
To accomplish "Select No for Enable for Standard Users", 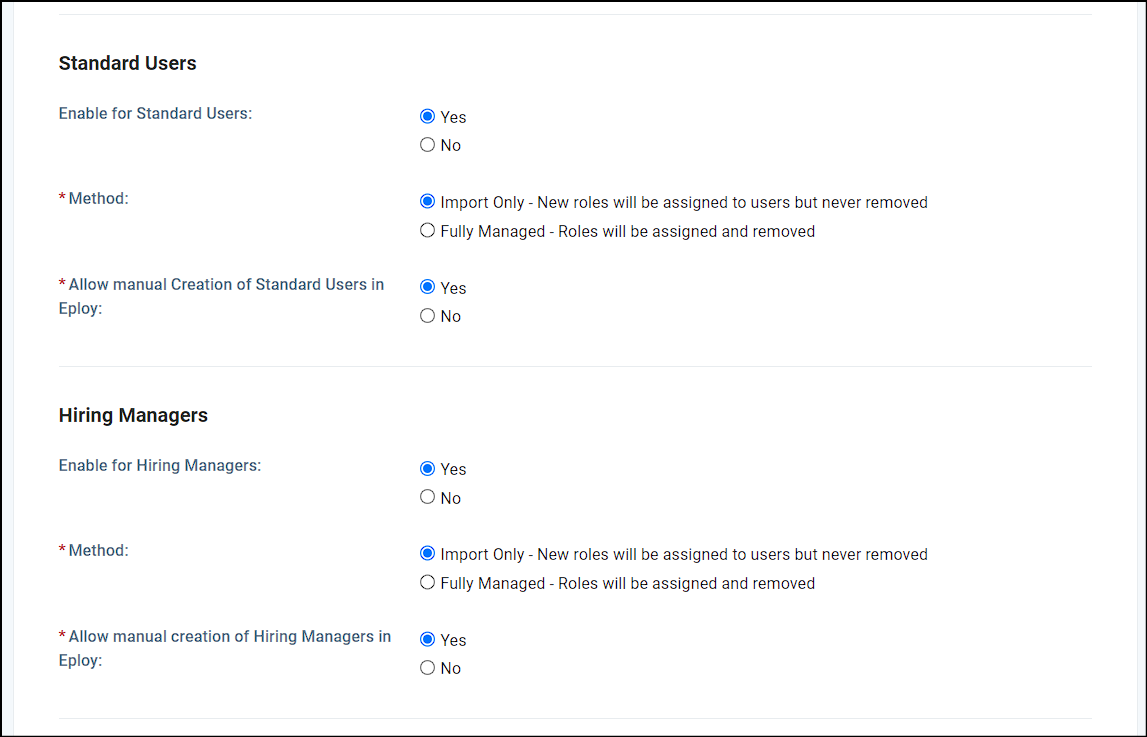I will click(x=428, y=144).
